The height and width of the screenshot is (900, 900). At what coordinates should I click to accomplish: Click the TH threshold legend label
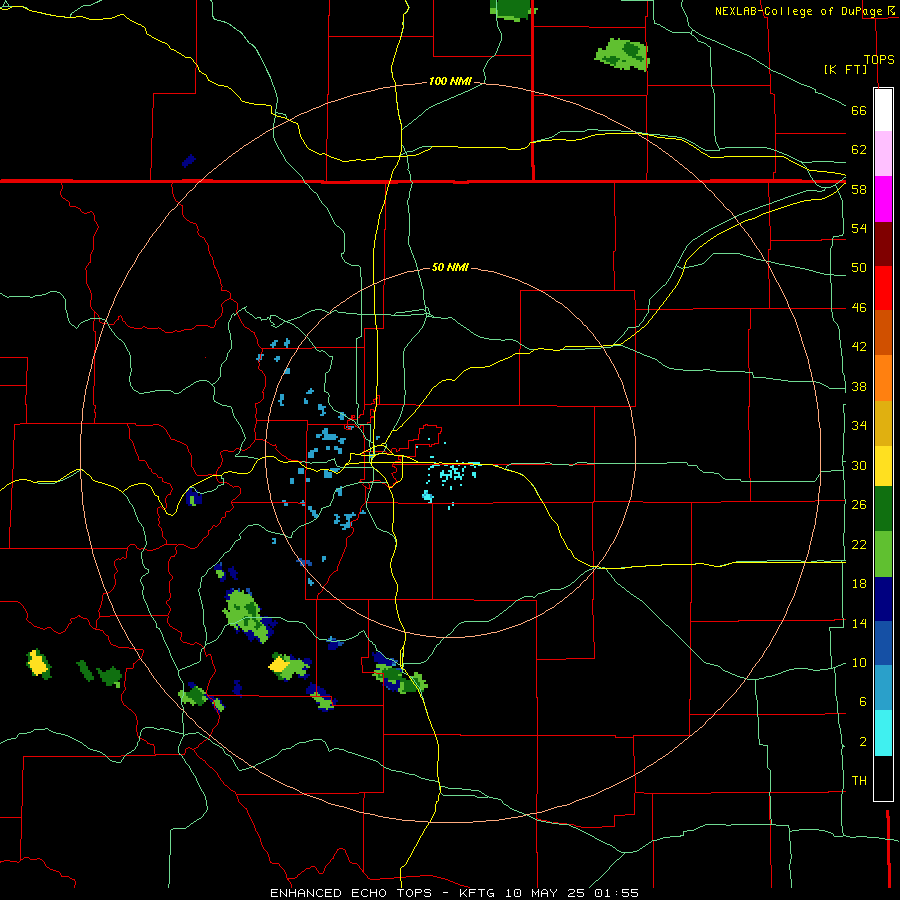859,780
